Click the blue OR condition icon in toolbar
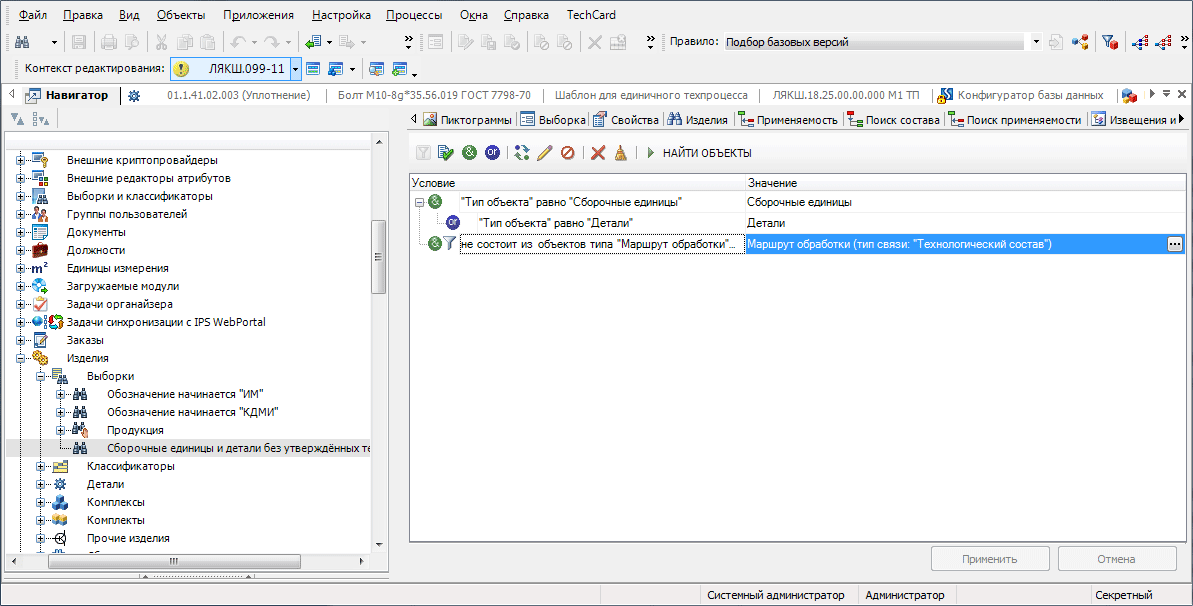 tap(492, 153)
